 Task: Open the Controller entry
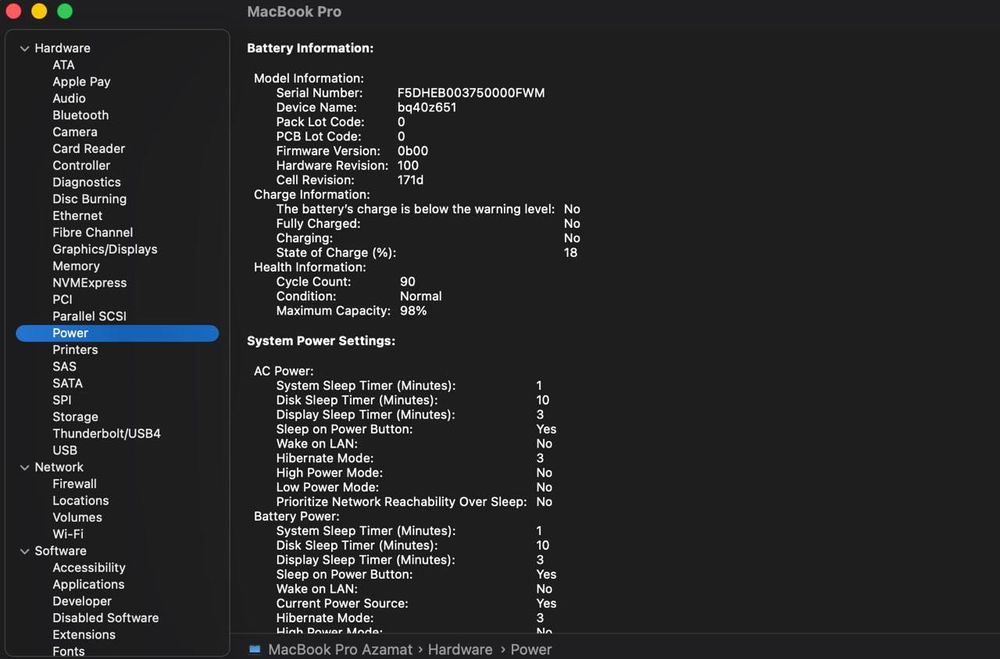[x=81, y=165]
